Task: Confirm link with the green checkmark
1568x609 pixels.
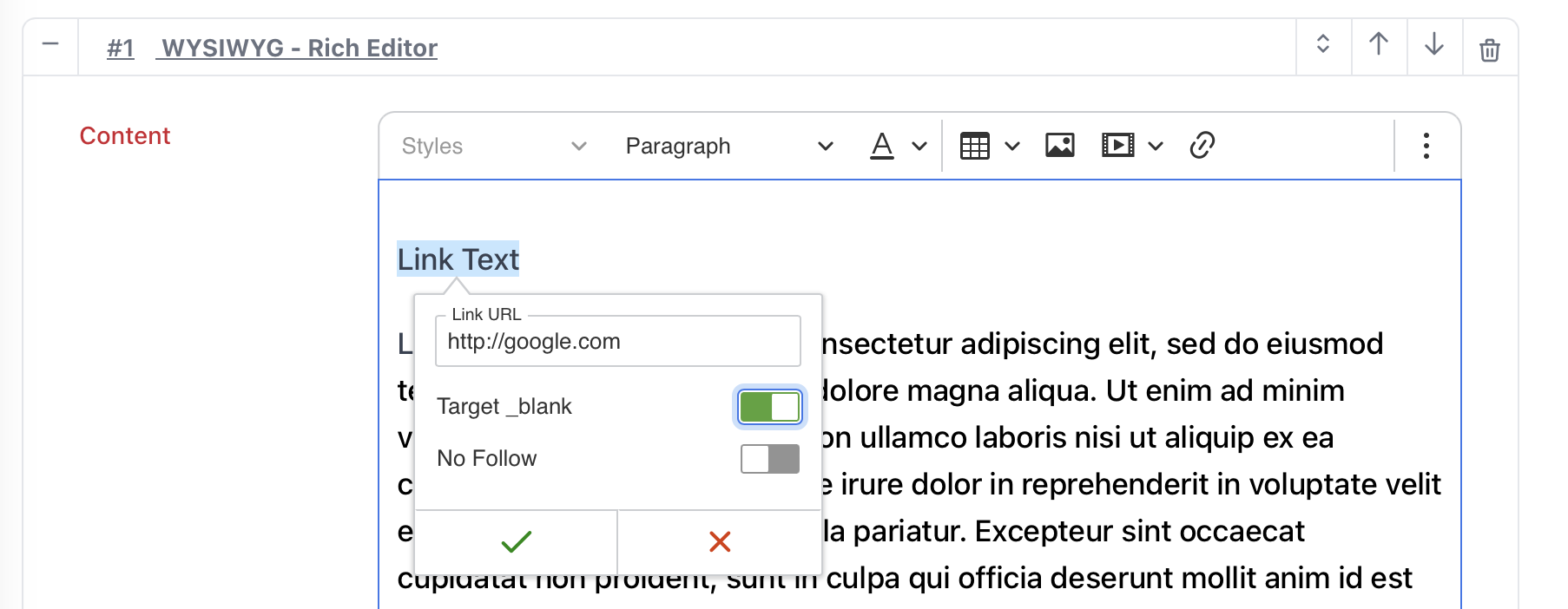Action: click(517, 542)
